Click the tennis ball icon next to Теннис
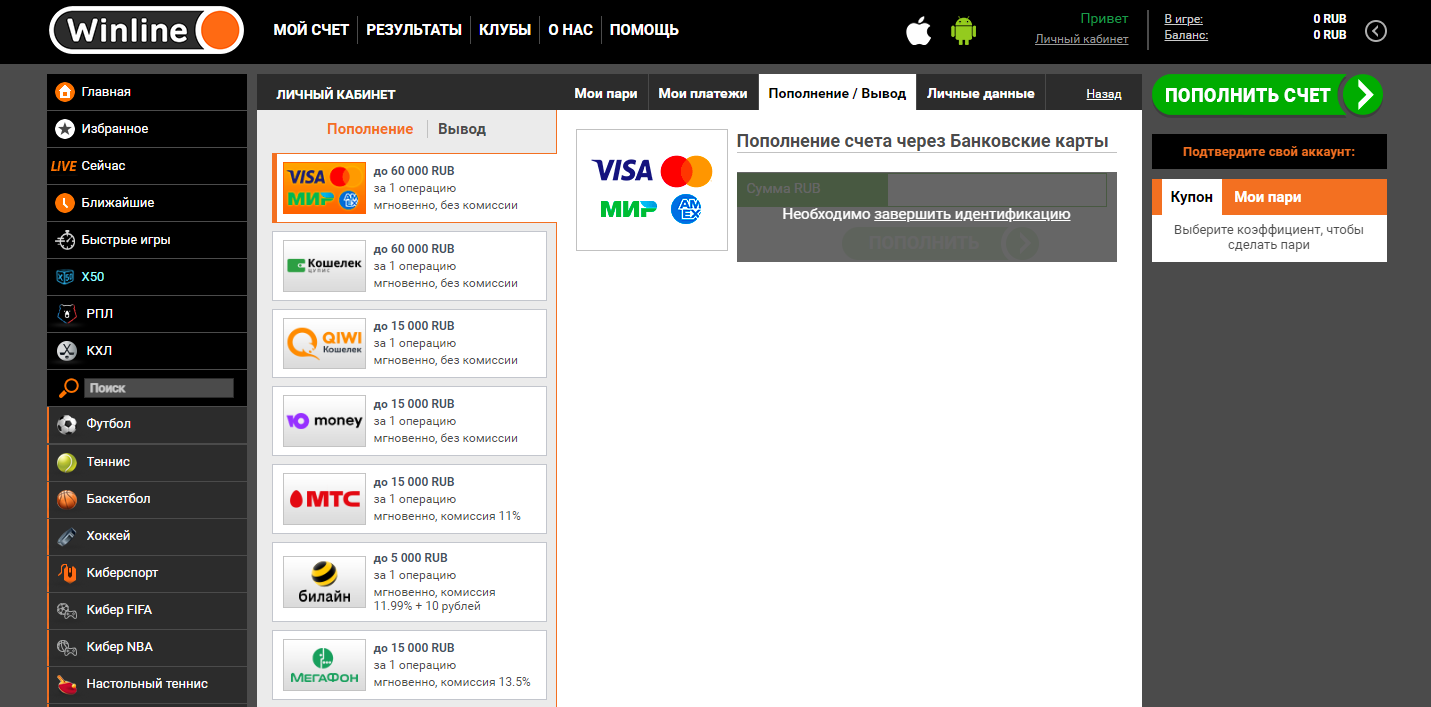 [67, 462]
